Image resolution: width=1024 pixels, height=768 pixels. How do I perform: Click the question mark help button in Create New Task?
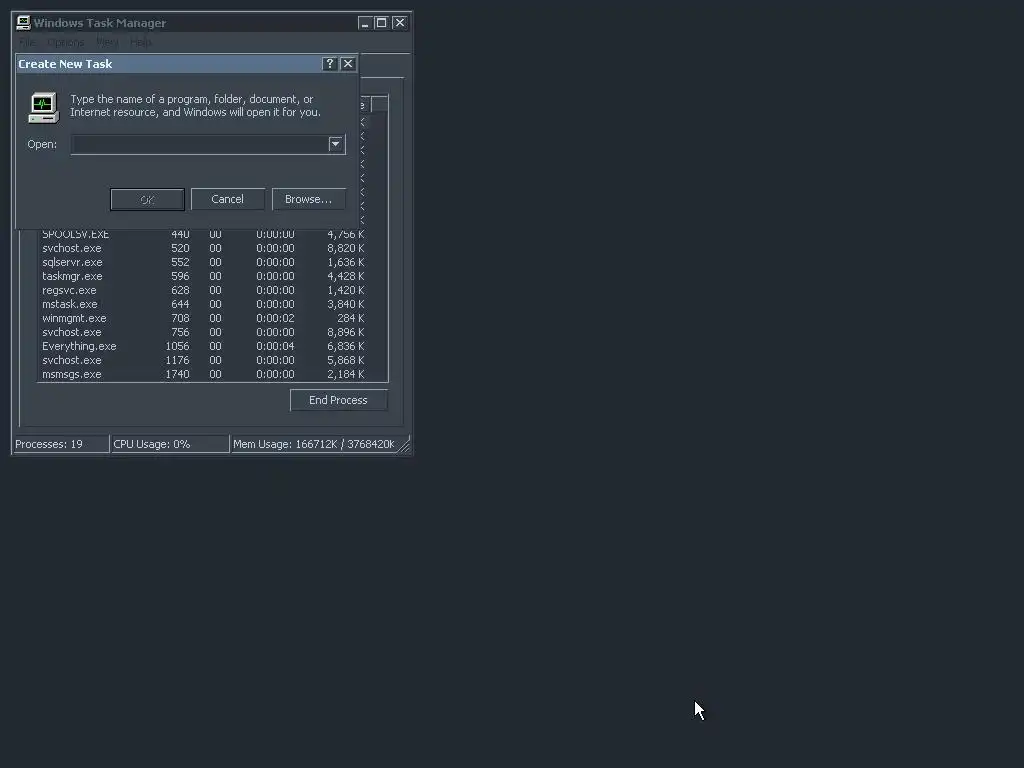330,63
